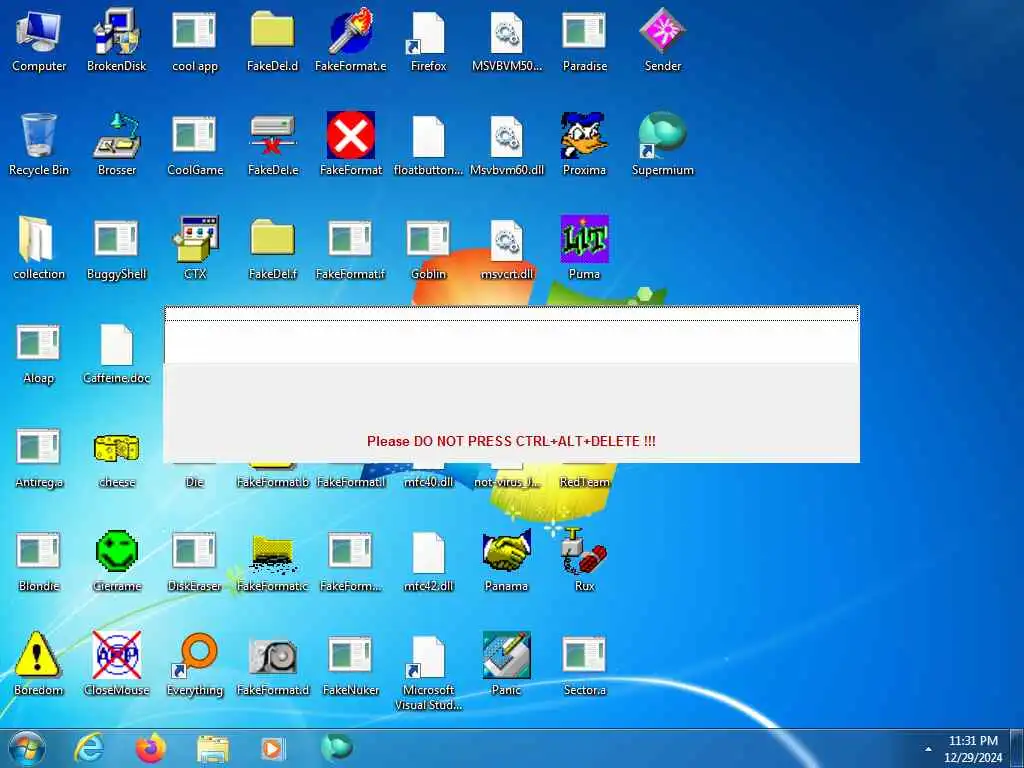
Task: Select the Proxima duck icon
Action: point(584,135)
